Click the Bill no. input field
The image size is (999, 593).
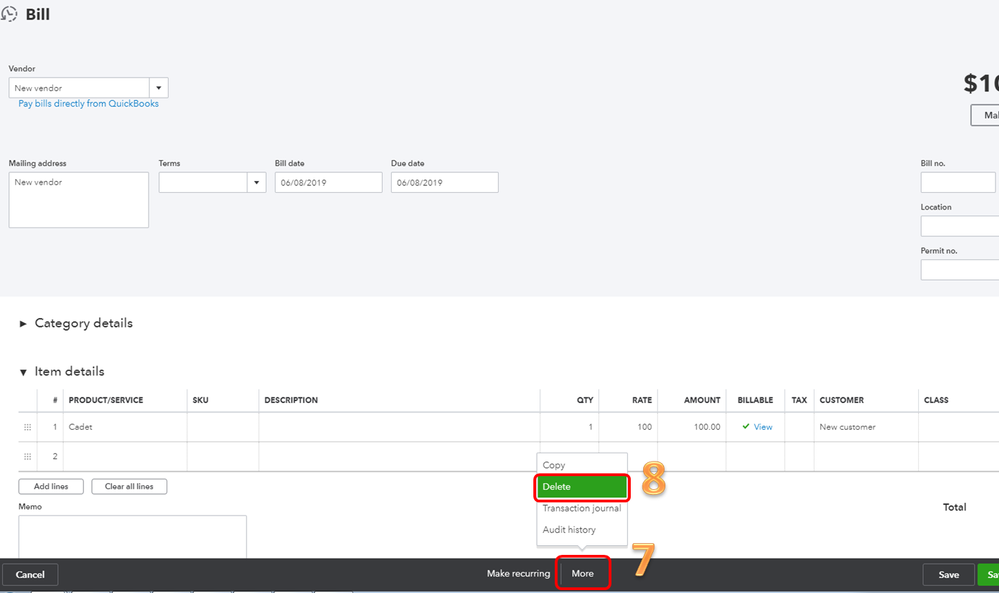958,182
